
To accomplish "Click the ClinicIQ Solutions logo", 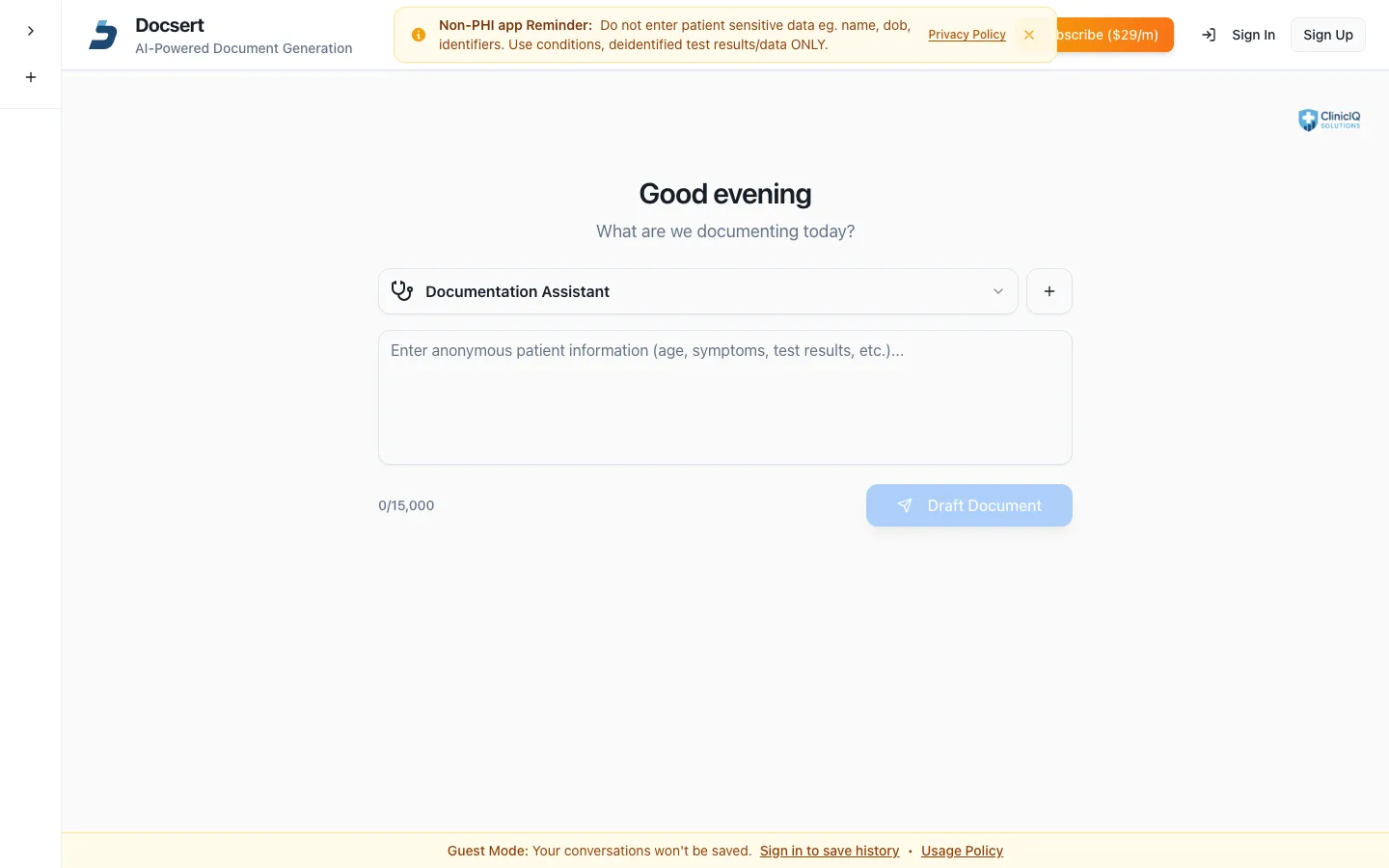I will (x=1329, y=120).
